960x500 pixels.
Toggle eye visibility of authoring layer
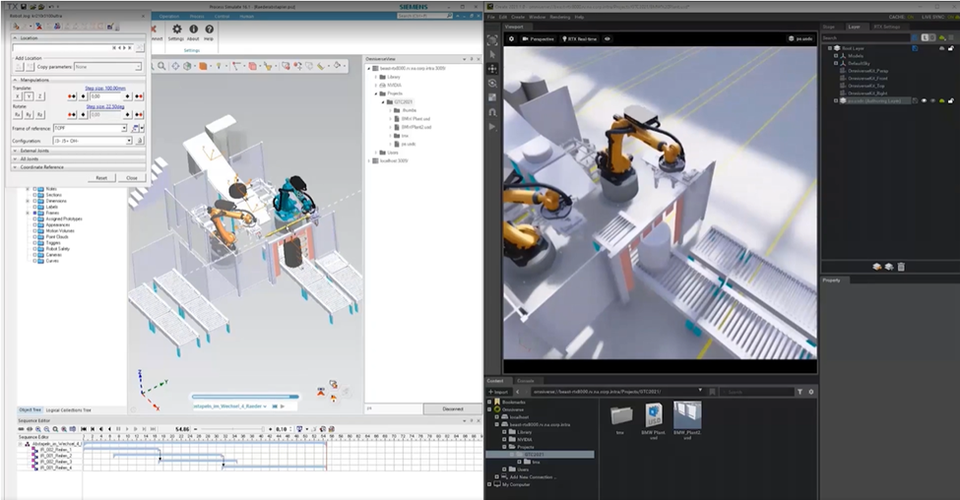point(924,101)
